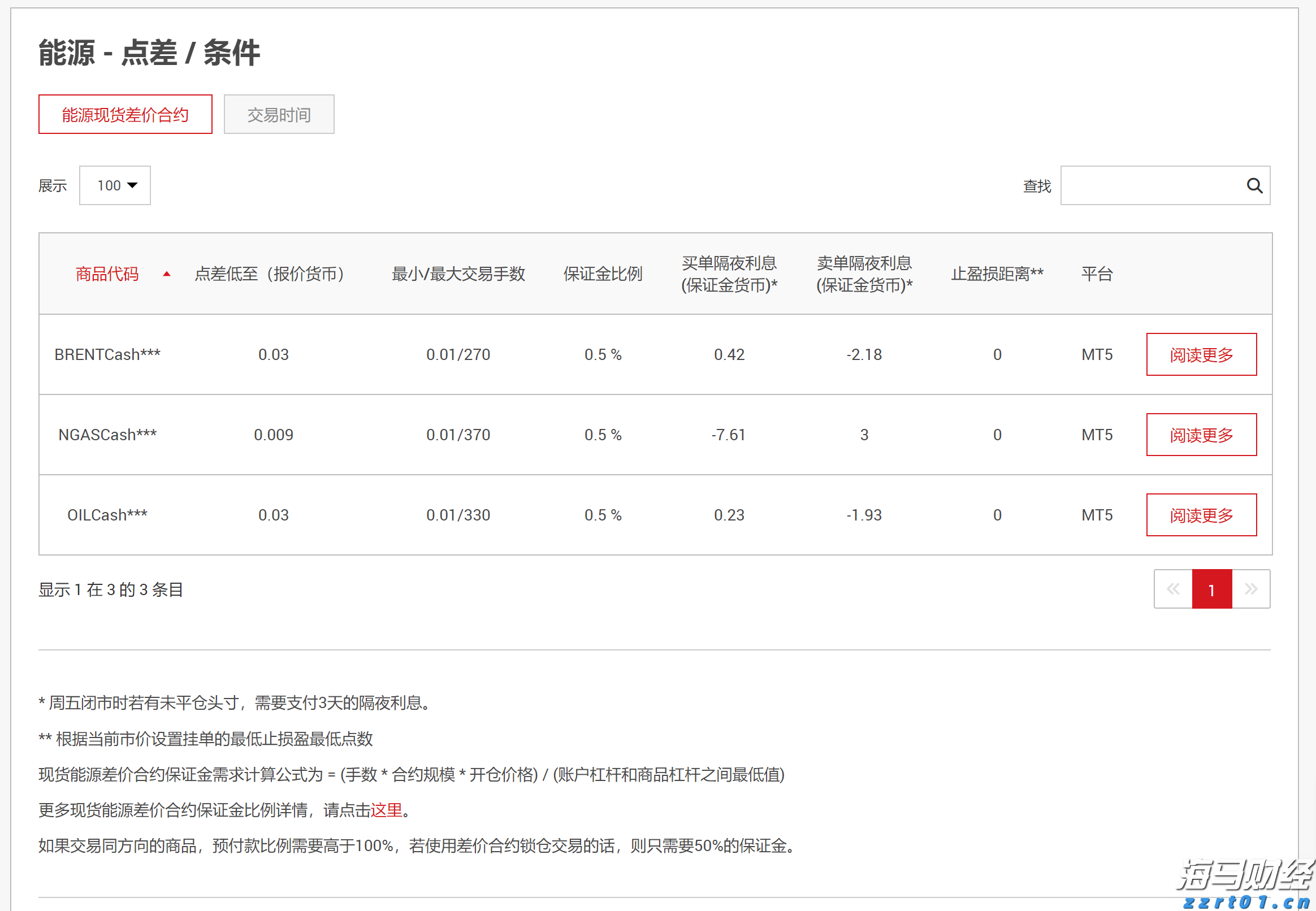The image size is (1316, 911).
Task: Select the 能源现货差价合约 tab
Action: pyautogui.click(x=124, y=114)
